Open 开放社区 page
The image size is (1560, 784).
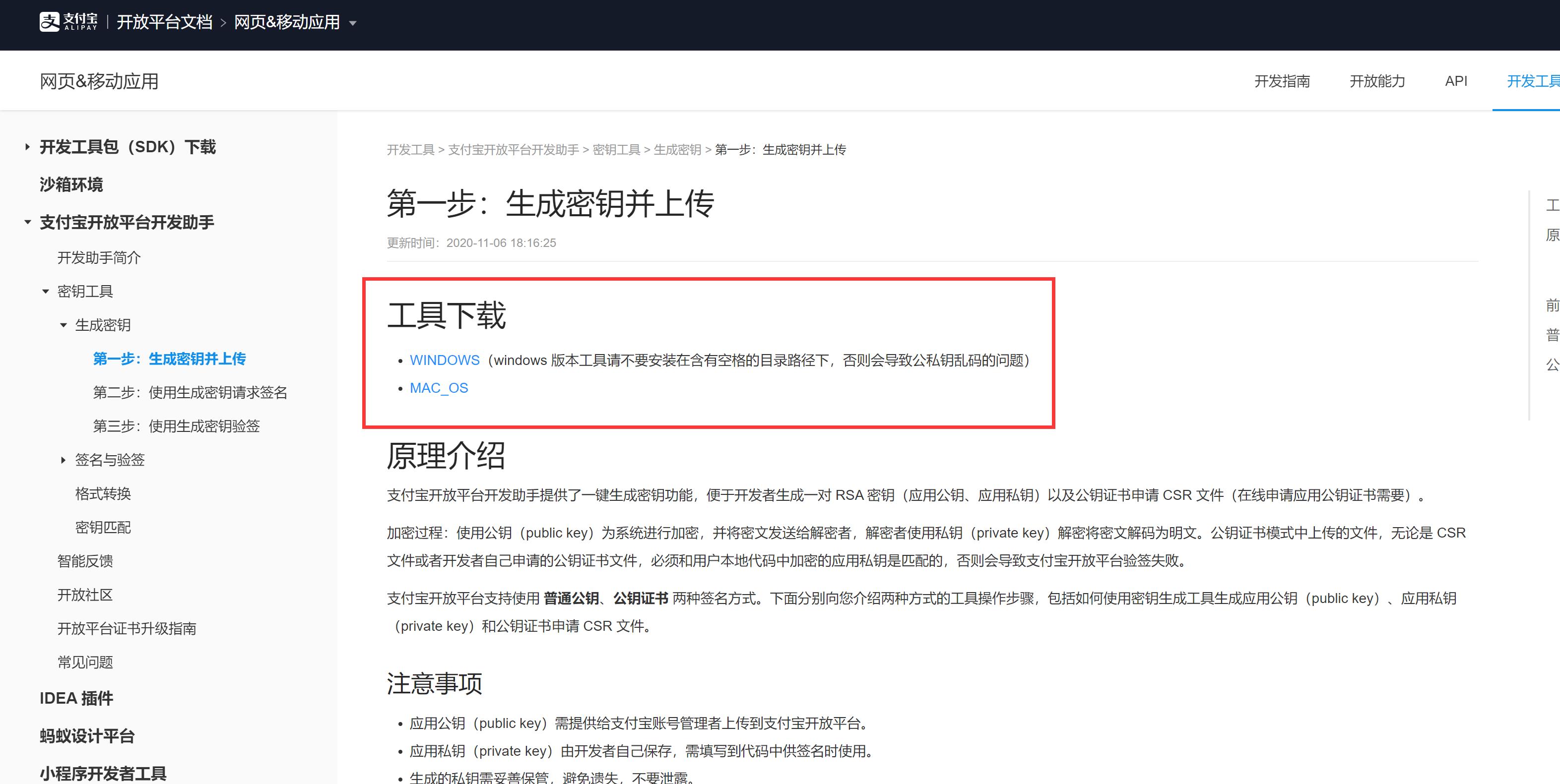point(85,595)
